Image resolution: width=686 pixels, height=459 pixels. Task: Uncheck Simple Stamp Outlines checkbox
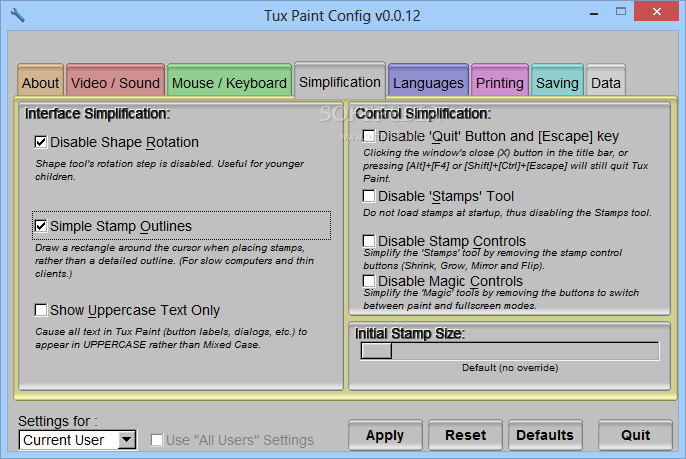(x=41, y=226)
